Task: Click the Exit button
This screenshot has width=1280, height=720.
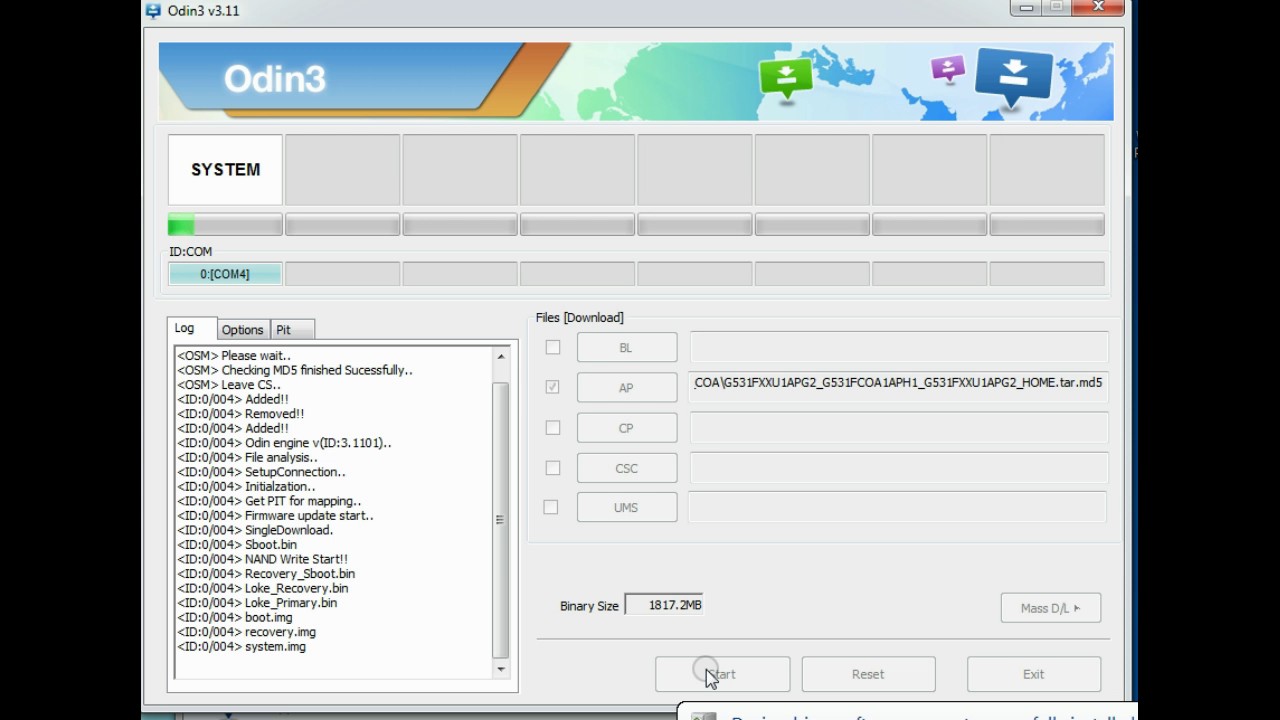Action: point(1034,674)
